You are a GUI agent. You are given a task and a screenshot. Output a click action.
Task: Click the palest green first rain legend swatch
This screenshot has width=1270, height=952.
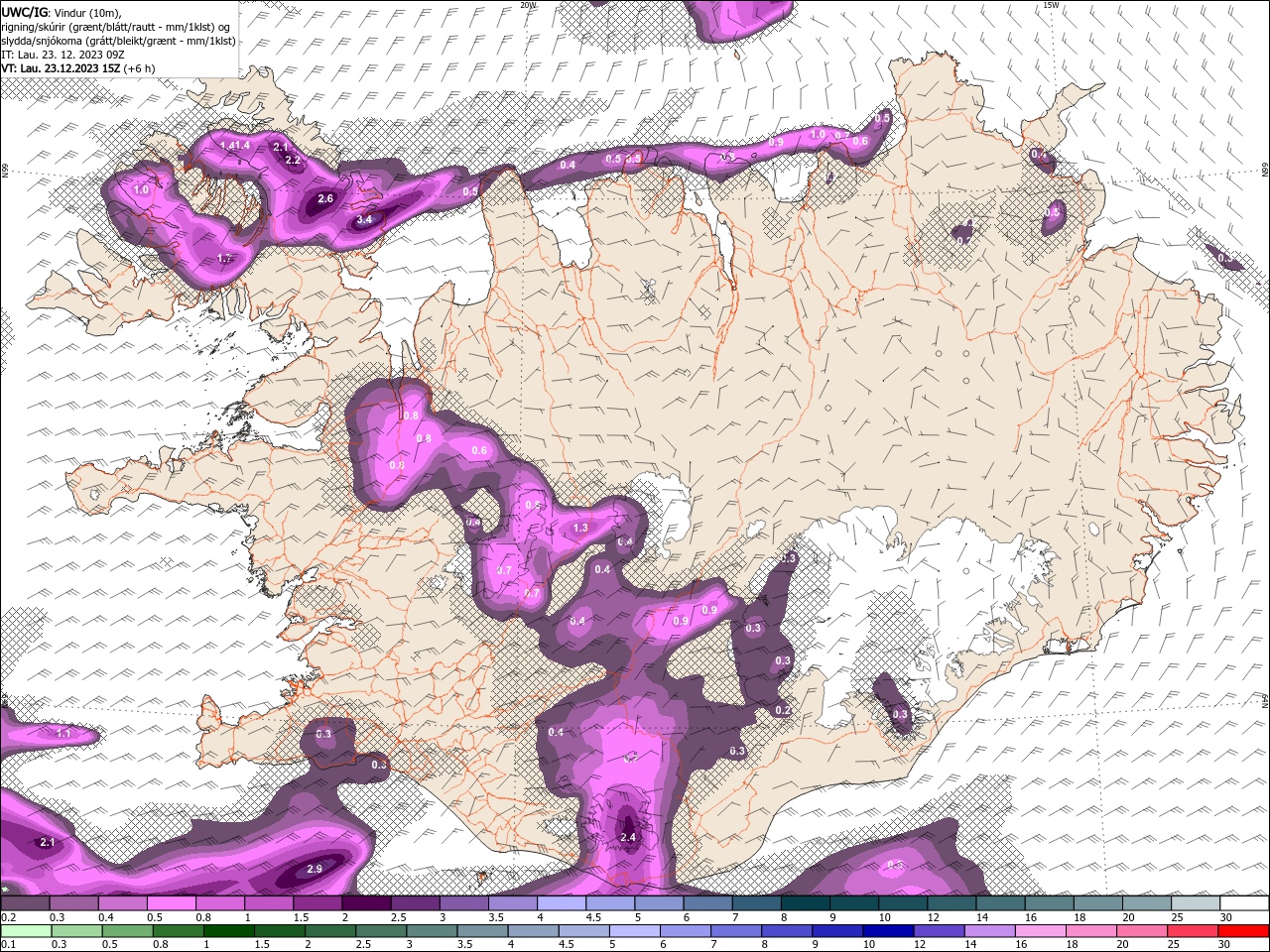click(26, 931)
